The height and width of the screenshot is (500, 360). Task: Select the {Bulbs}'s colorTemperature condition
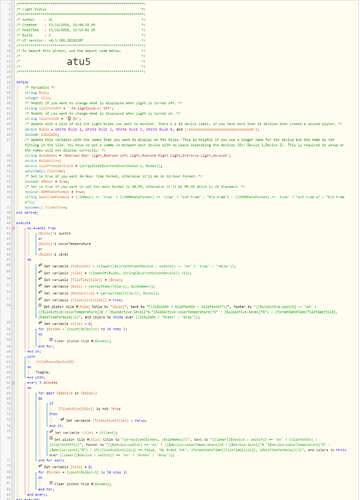pos(65,244)
